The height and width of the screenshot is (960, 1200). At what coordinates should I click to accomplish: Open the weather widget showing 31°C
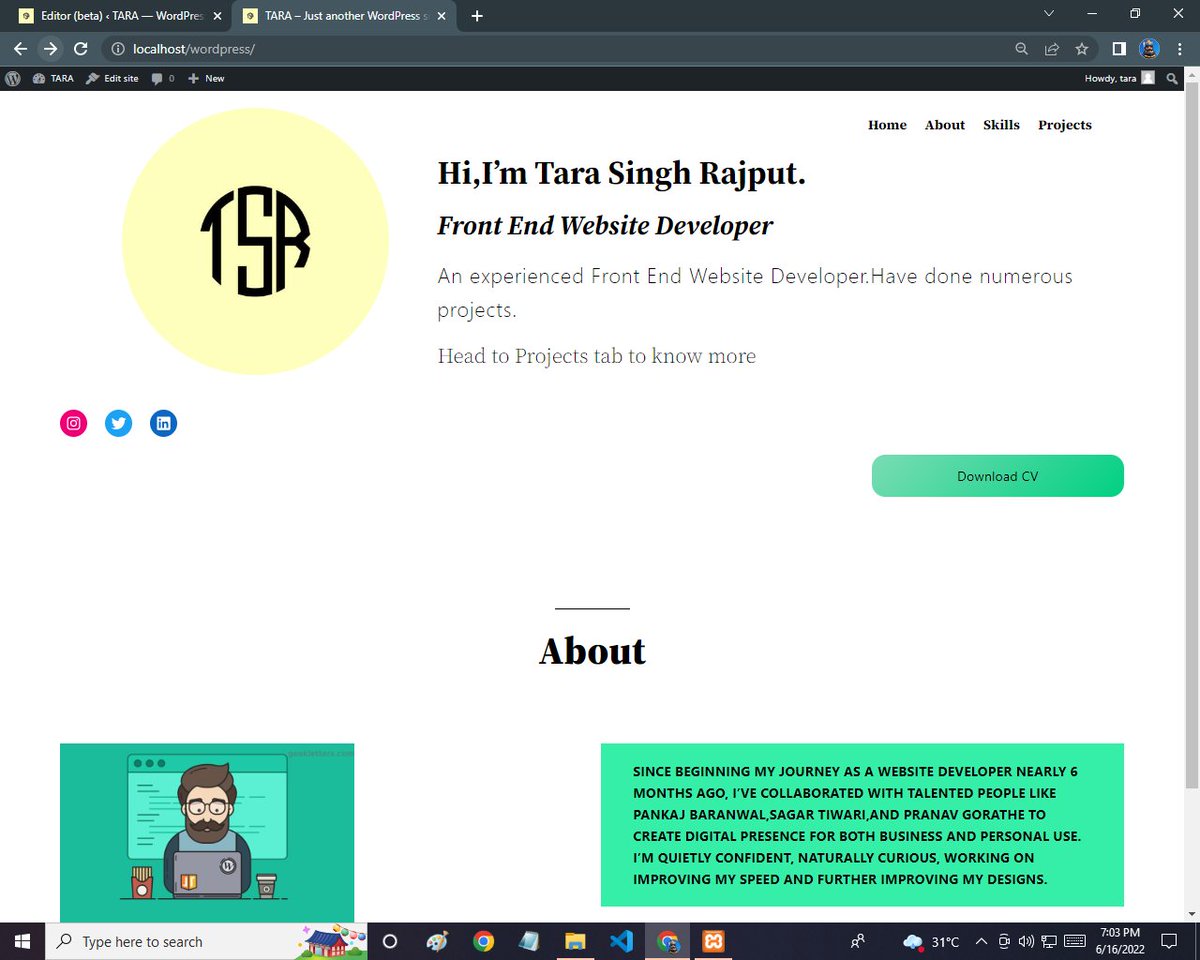pos(931,941)
